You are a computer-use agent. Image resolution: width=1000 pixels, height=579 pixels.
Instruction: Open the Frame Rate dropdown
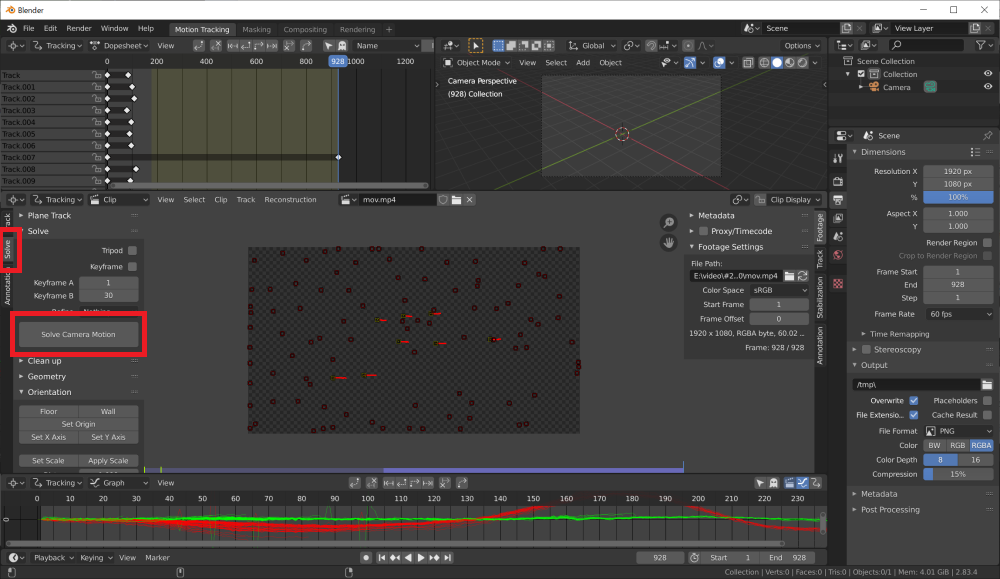(959, 314)
